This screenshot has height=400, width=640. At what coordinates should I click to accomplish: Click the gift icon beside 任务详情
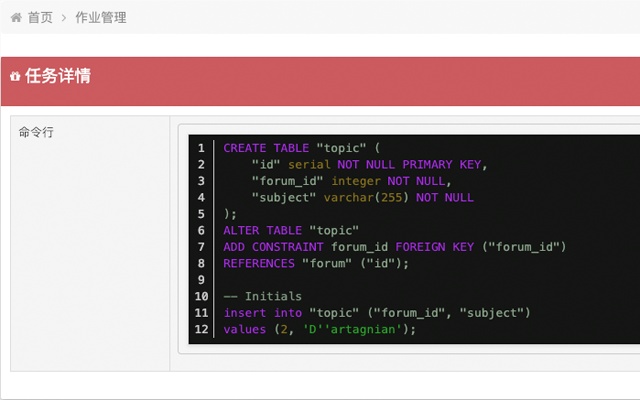[15, 76]
